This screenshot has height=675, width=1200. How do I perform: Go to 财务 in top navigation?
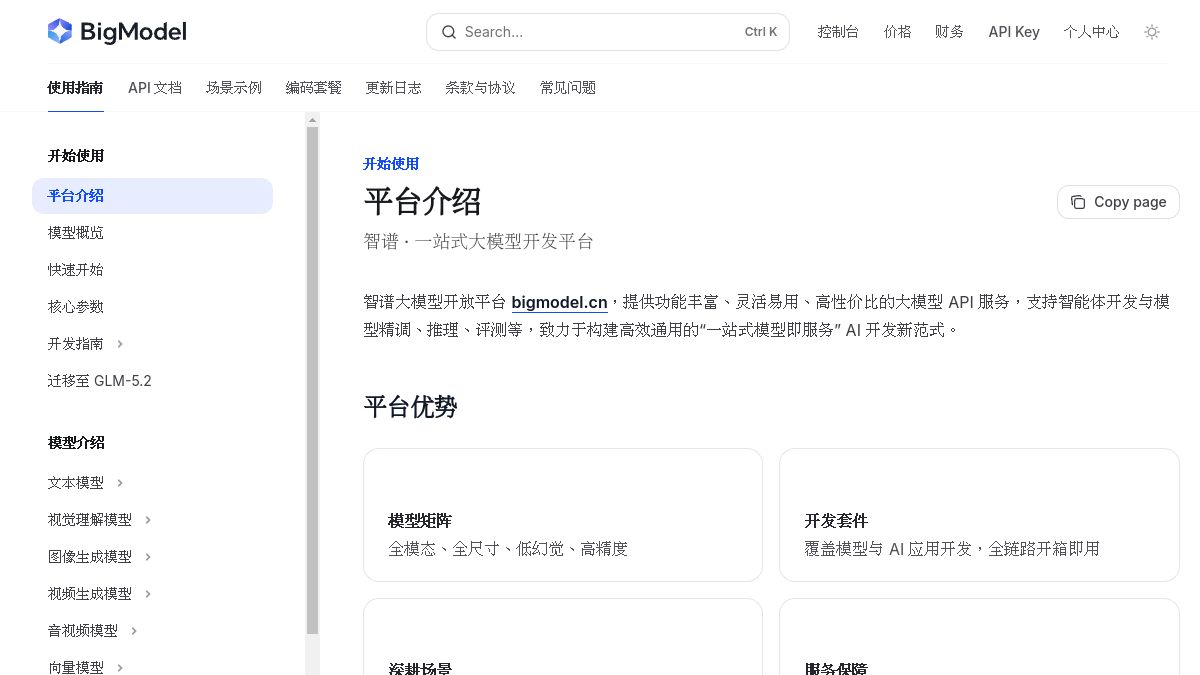[x=950, y=32]
